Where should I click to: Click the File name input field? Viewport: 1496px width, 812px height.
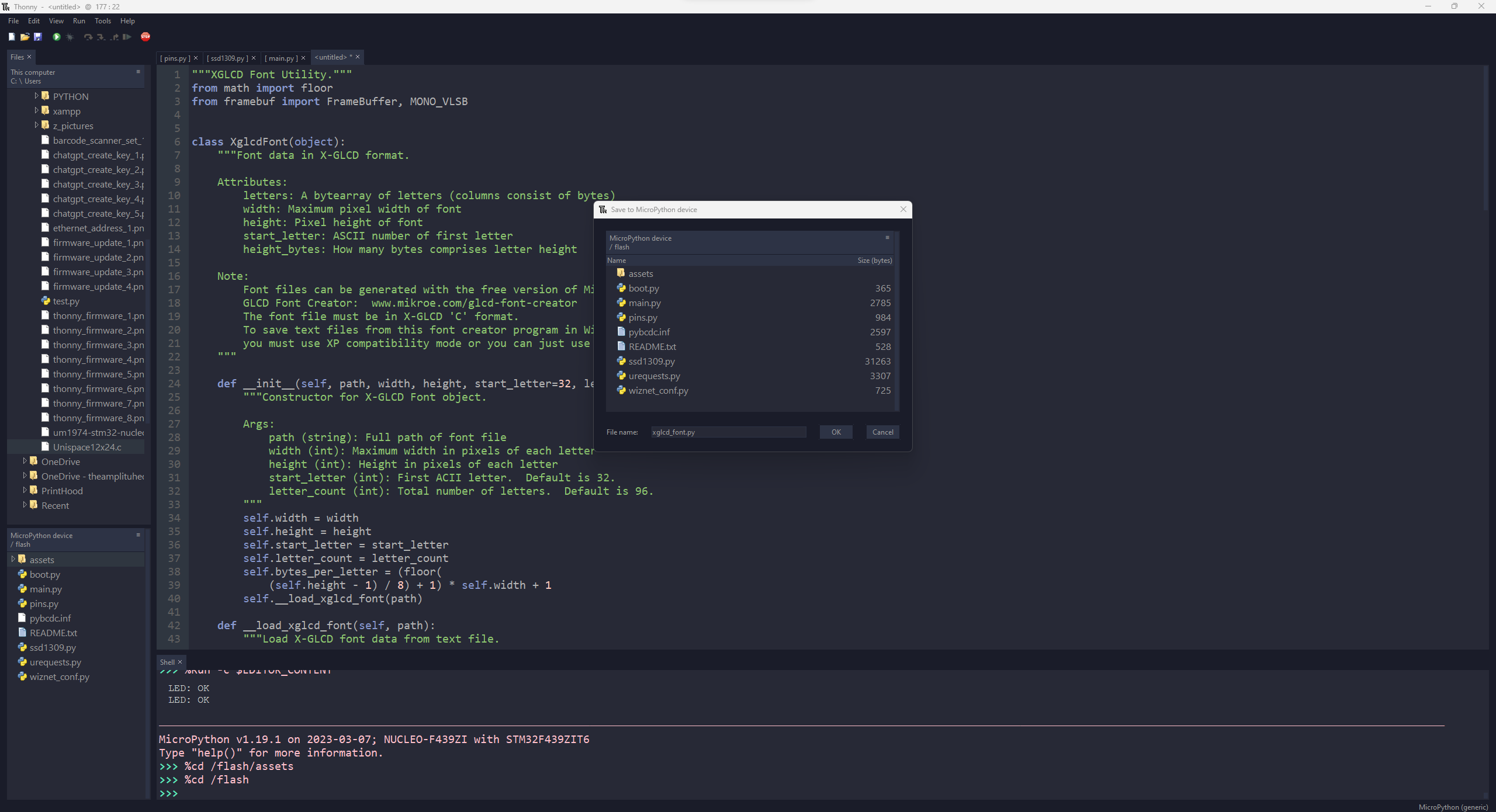(x=728, y=432)
